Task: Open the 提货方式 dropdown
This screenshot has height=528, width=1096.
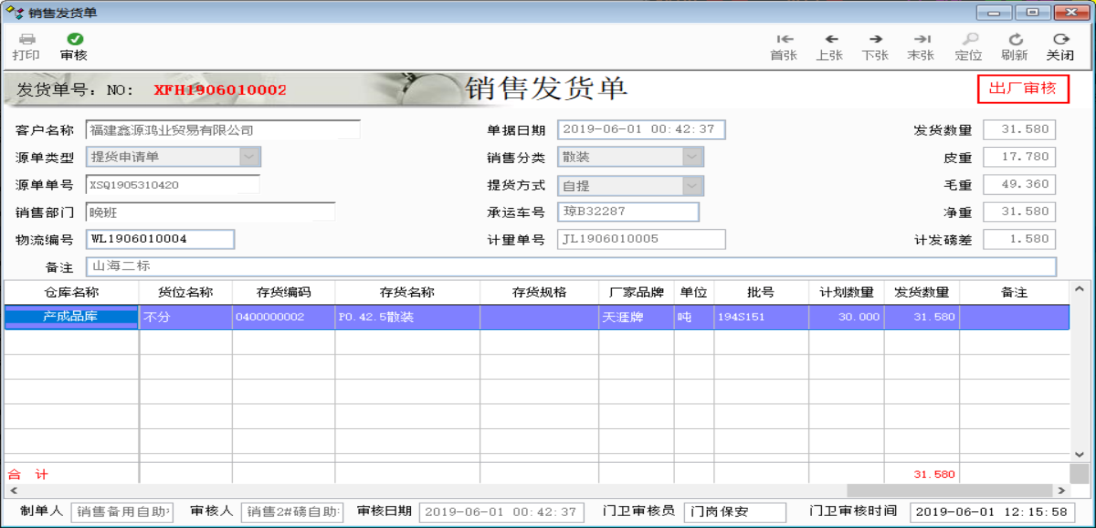Action: [x=692, y=186]
